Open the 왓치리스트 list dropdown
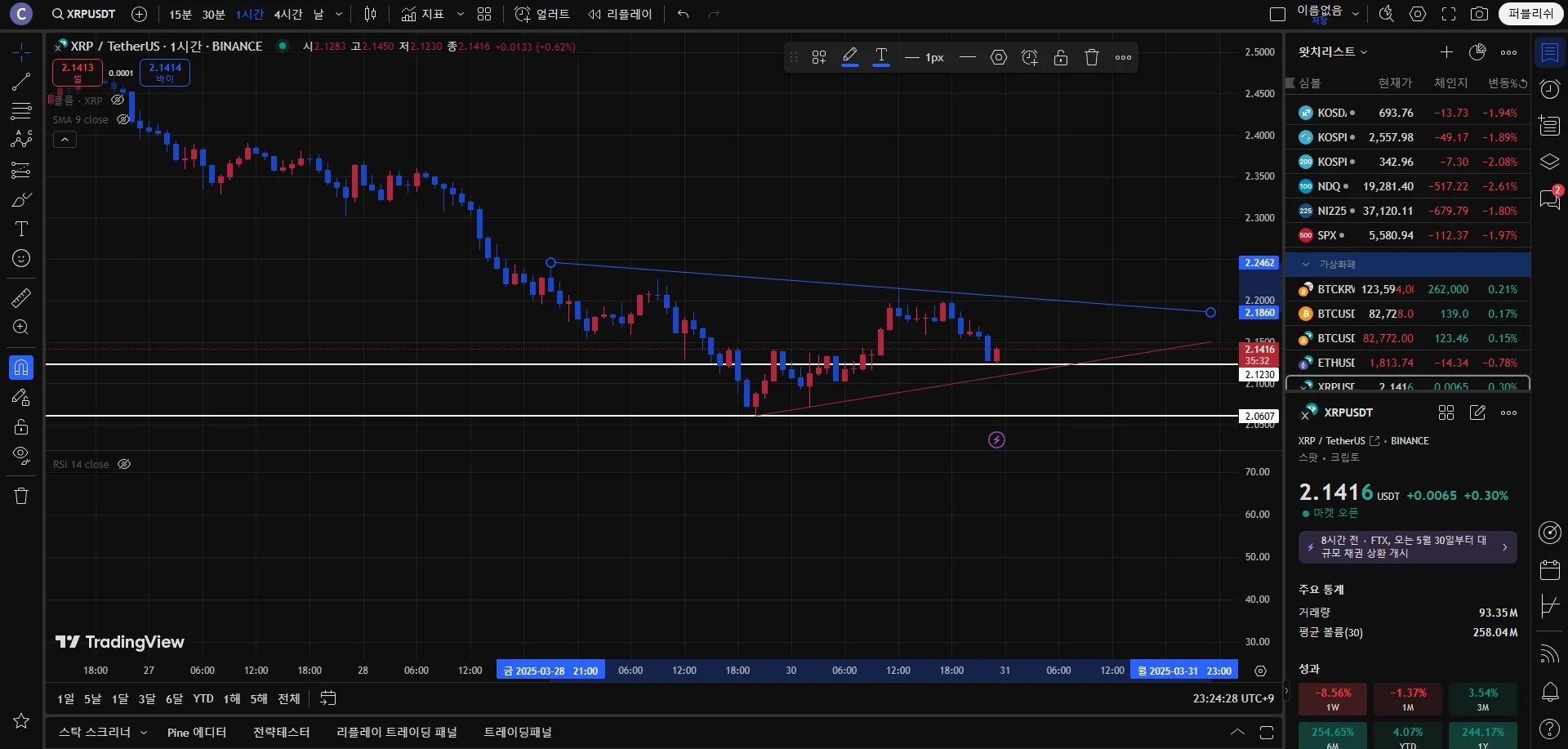 point(1333,51)
